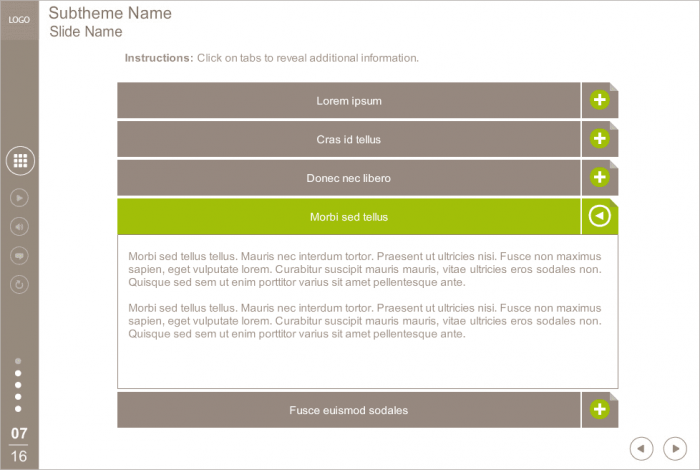The width and height of the screenshot is (700, 470).
Task: Click the LOGO box in the corner
Action: tap(19, 19)
